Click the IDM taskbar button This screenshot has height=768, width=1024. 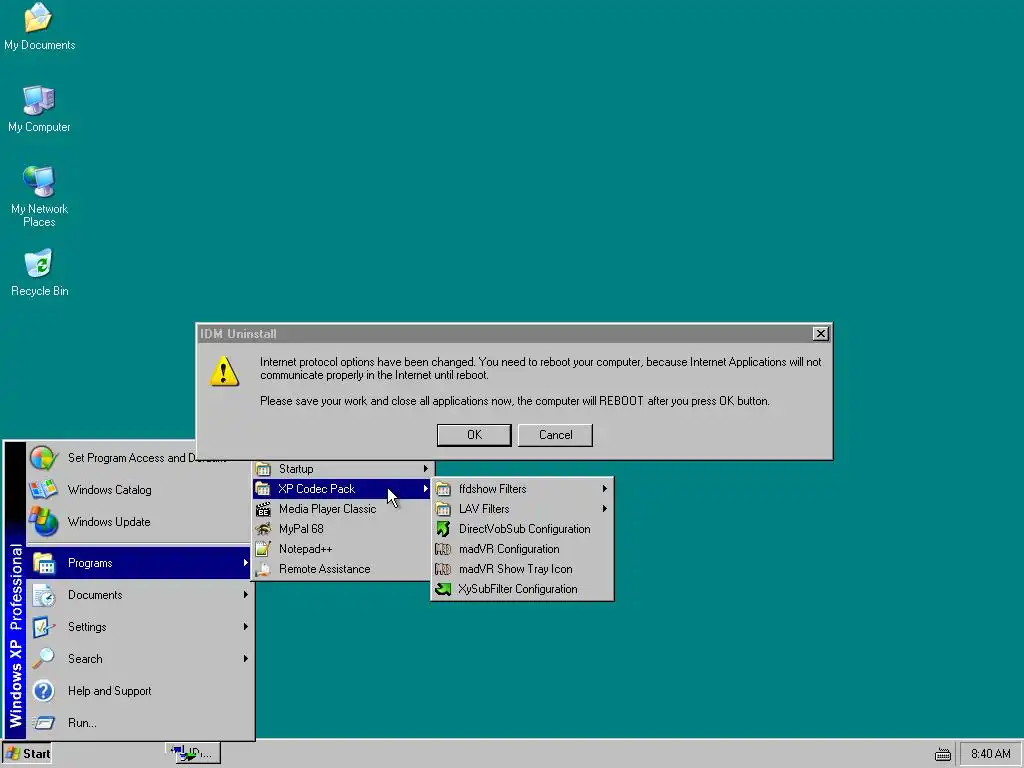[x=193, y=754]
